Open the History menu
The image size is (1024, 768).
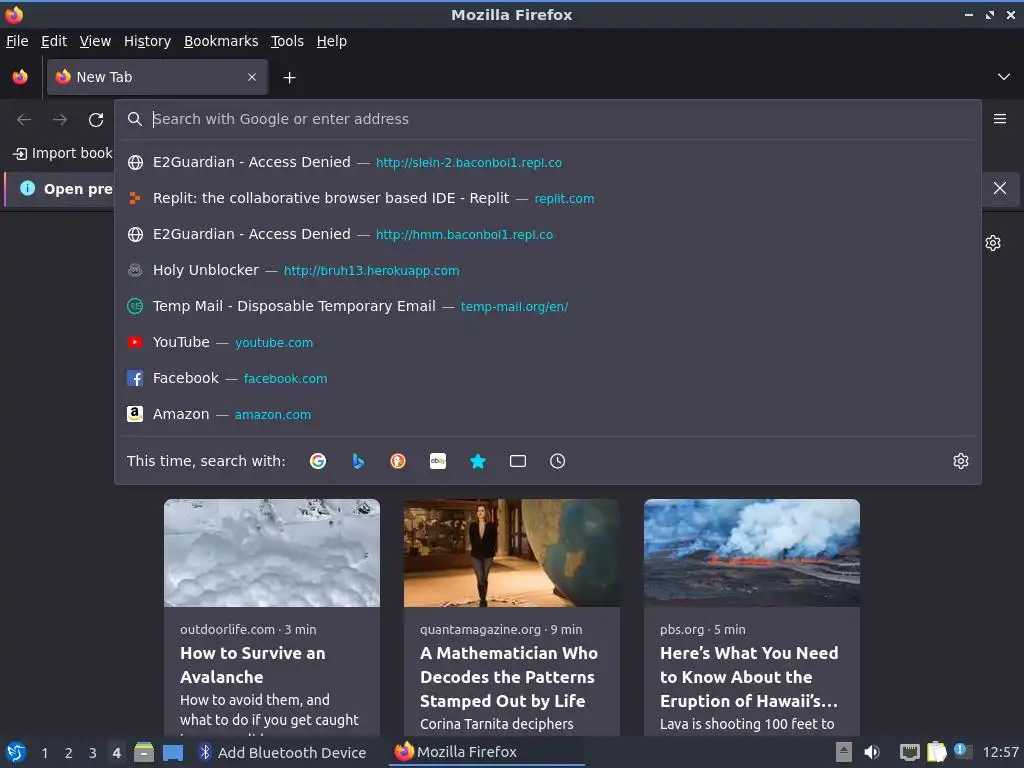[148, 41]
